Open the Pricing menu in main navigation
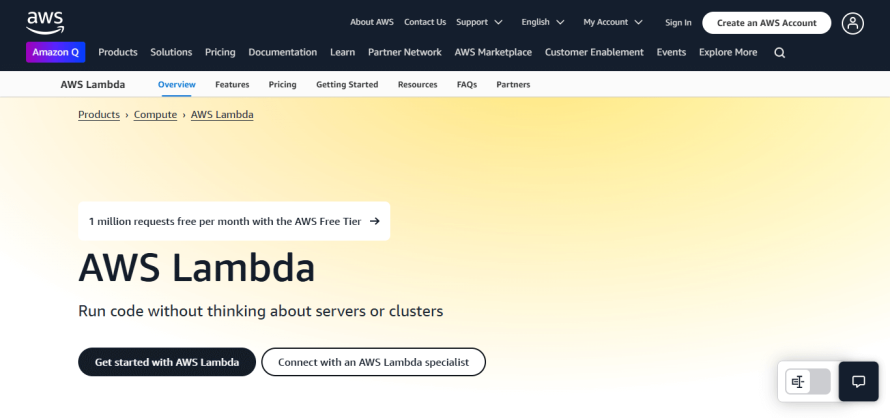The image size is (890, 418). (220, 52)
